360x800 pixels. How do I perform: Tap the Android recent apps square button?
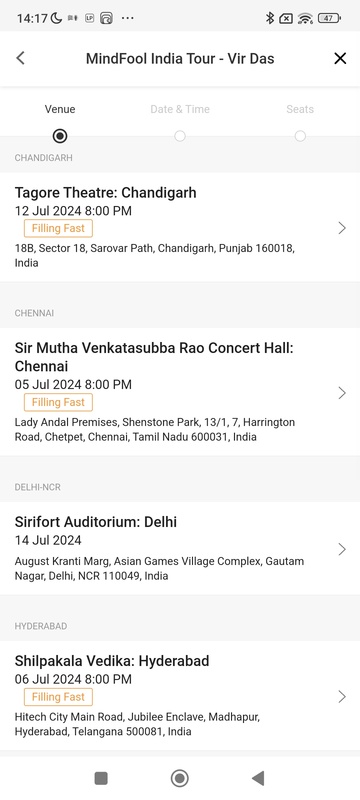[x=101, y=778]
